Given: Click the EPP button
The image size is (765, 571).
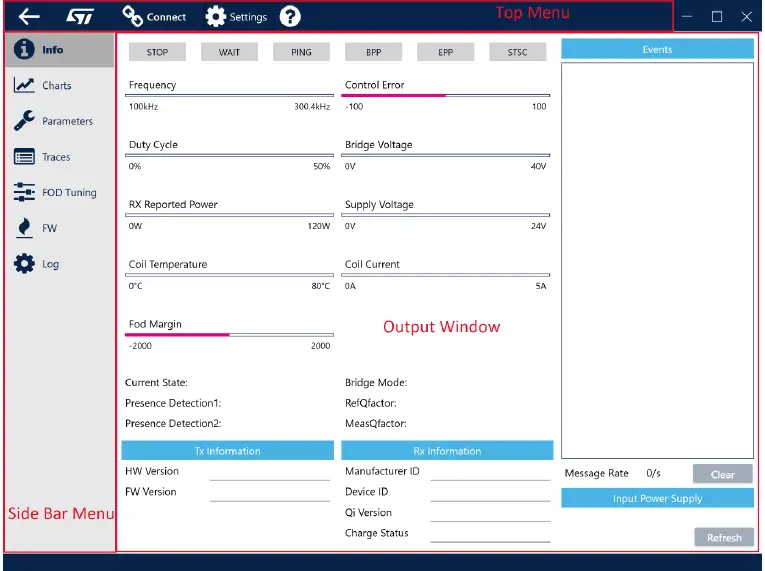Looking at the screenshot, I should point(445,52).
